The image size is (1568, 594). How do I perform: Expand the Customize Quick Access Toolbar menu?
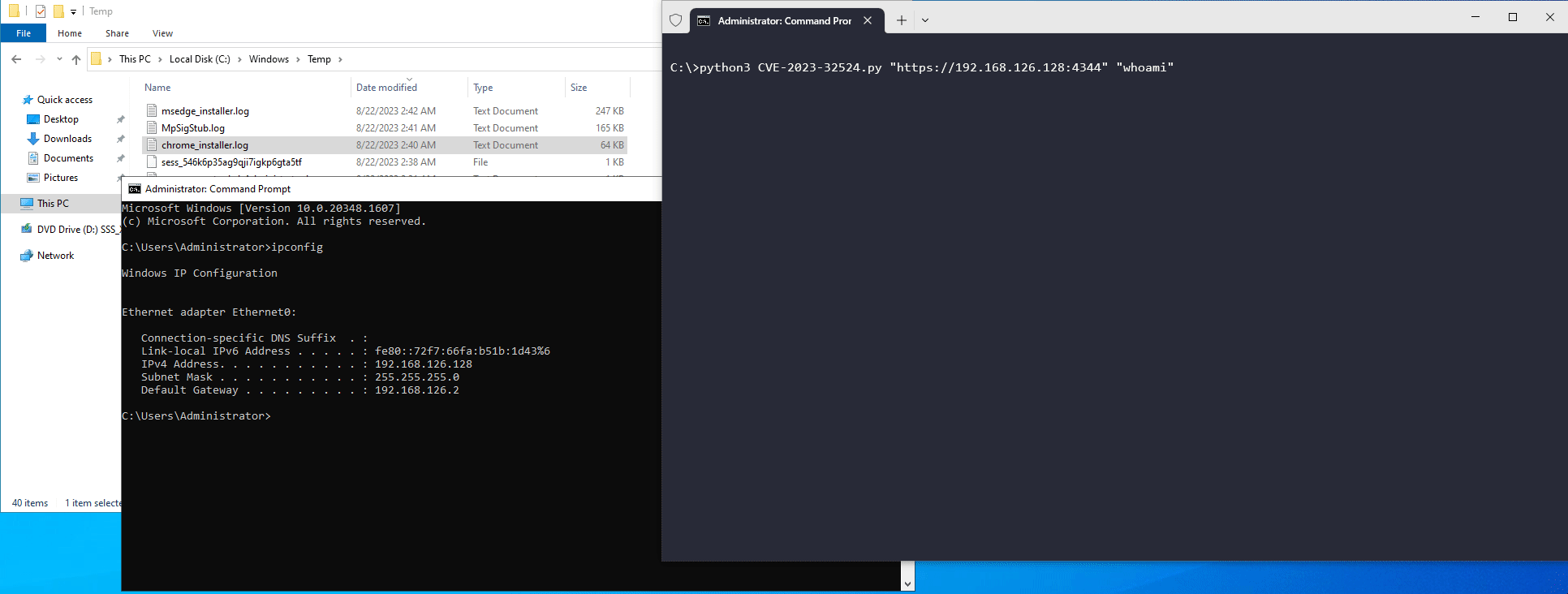73,12
